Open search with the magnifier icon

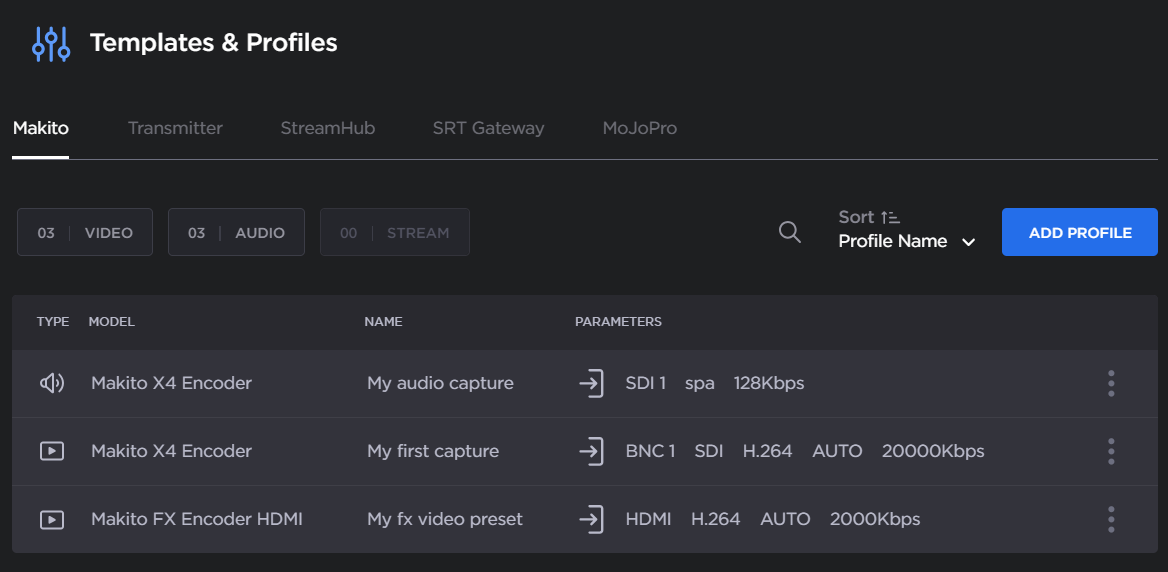click(x=790, y=232)
